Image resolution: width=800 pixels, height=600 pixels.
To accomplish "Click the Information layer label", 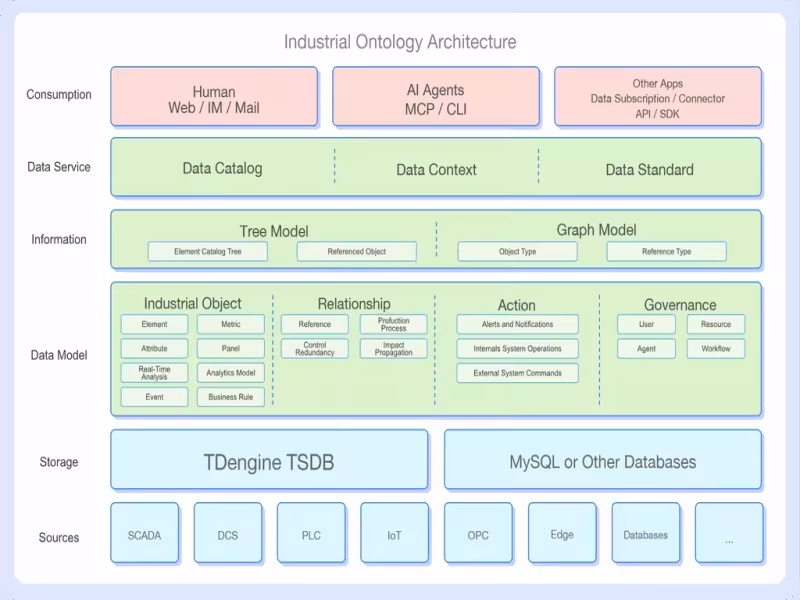I will (x=59, y=239).
